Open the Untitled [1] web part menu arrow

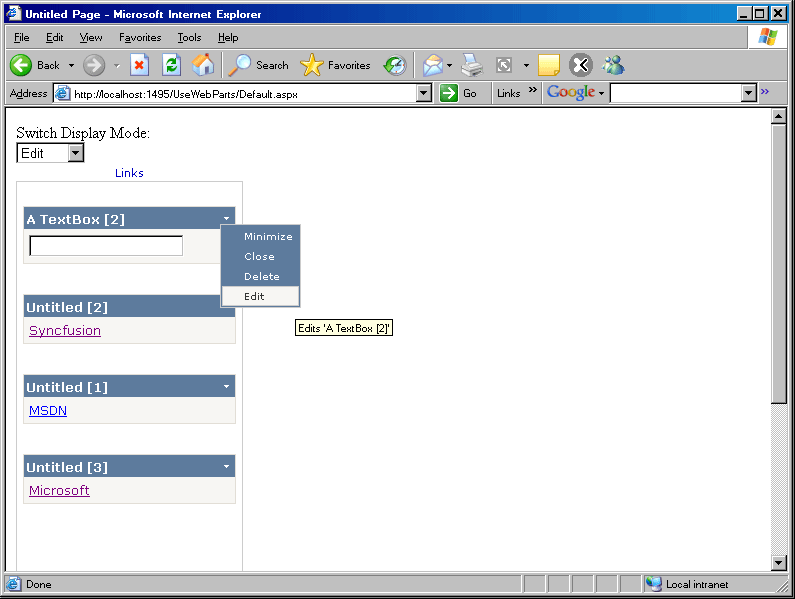[x=226, y=387]
